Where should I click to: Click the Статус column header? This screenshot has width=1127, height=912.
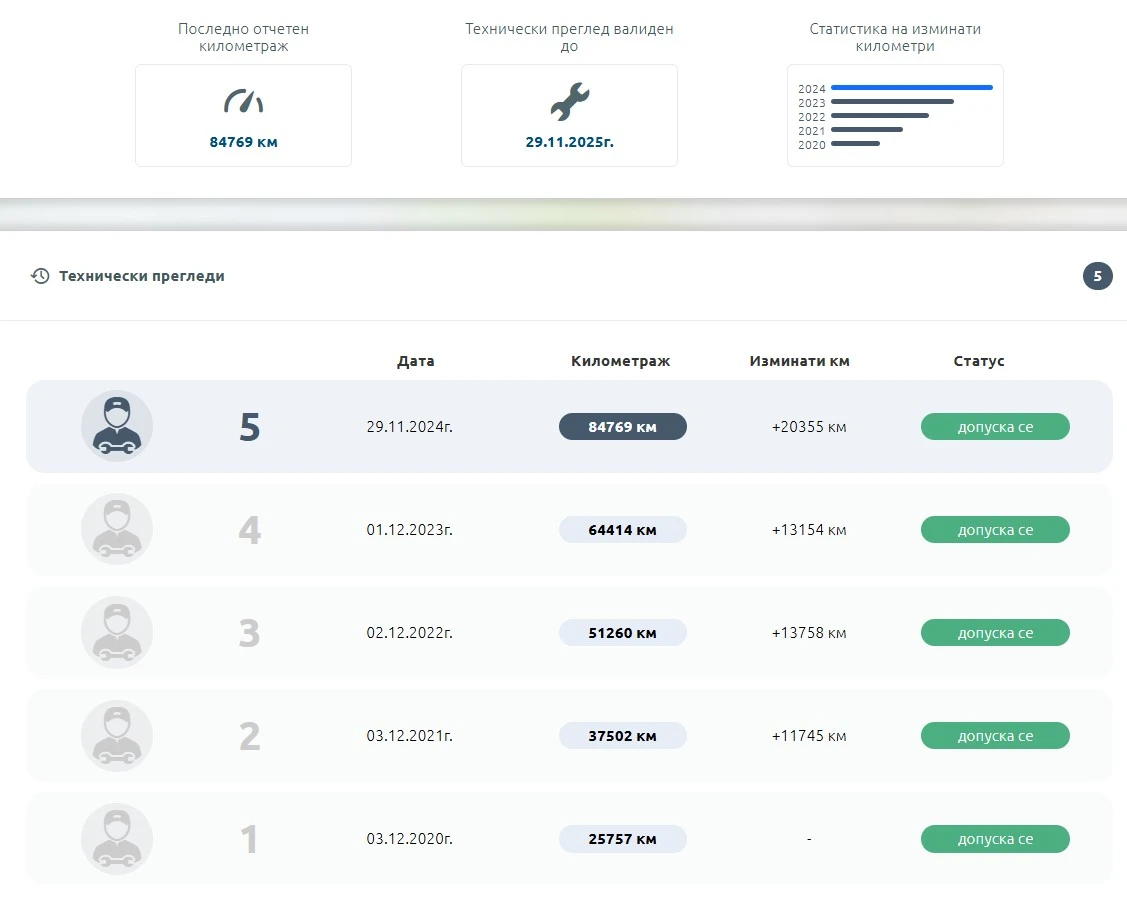click(x=978, y=361)
